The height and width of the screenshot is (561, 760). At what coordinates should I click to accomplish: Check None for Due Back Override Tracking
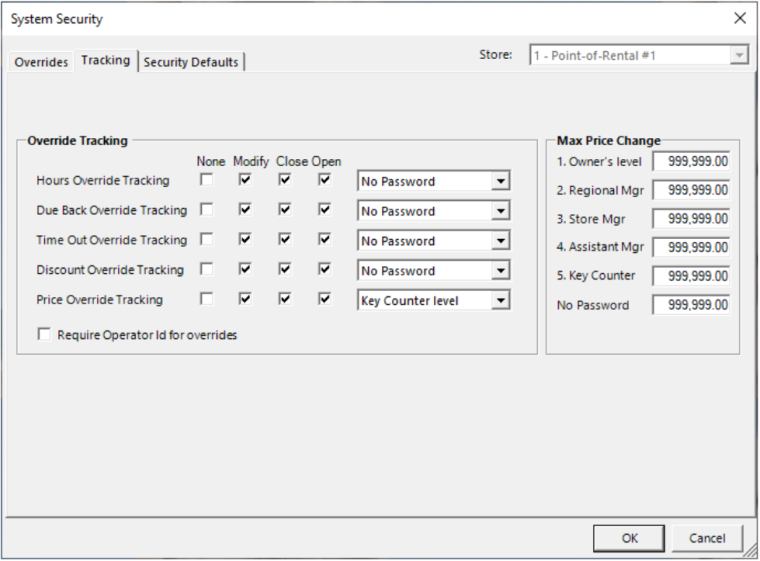tap(206, 209)
